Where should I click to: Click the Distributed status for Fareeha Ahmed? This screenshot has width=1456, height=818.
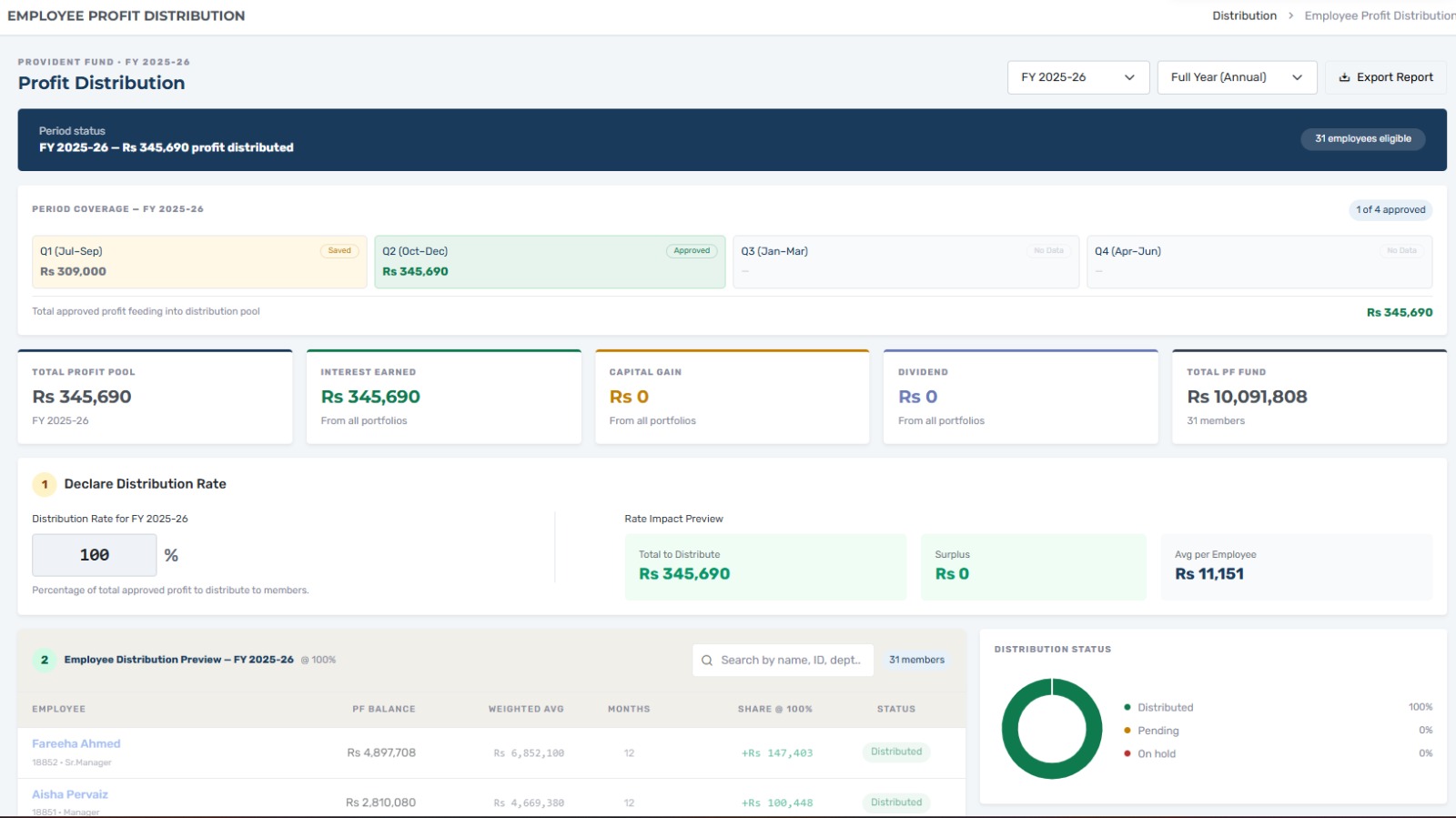tap(896, 752)
